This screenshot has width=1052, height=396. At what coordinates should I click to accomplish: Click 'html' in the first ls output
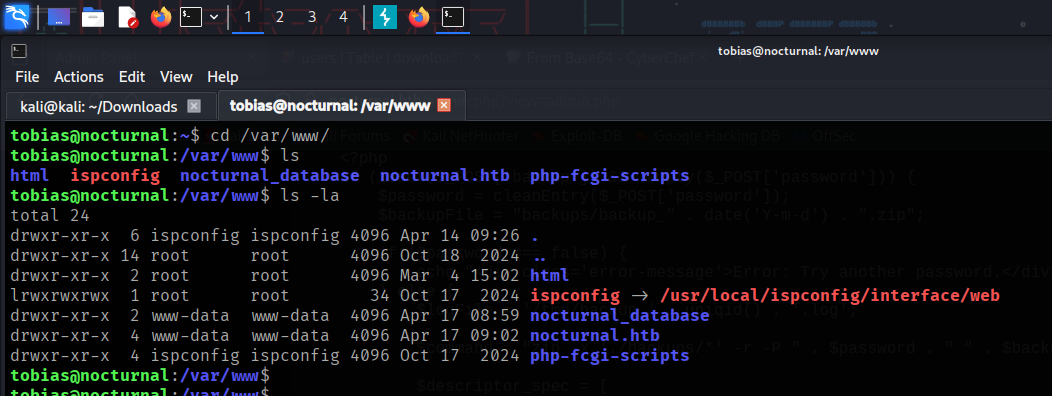30,176
